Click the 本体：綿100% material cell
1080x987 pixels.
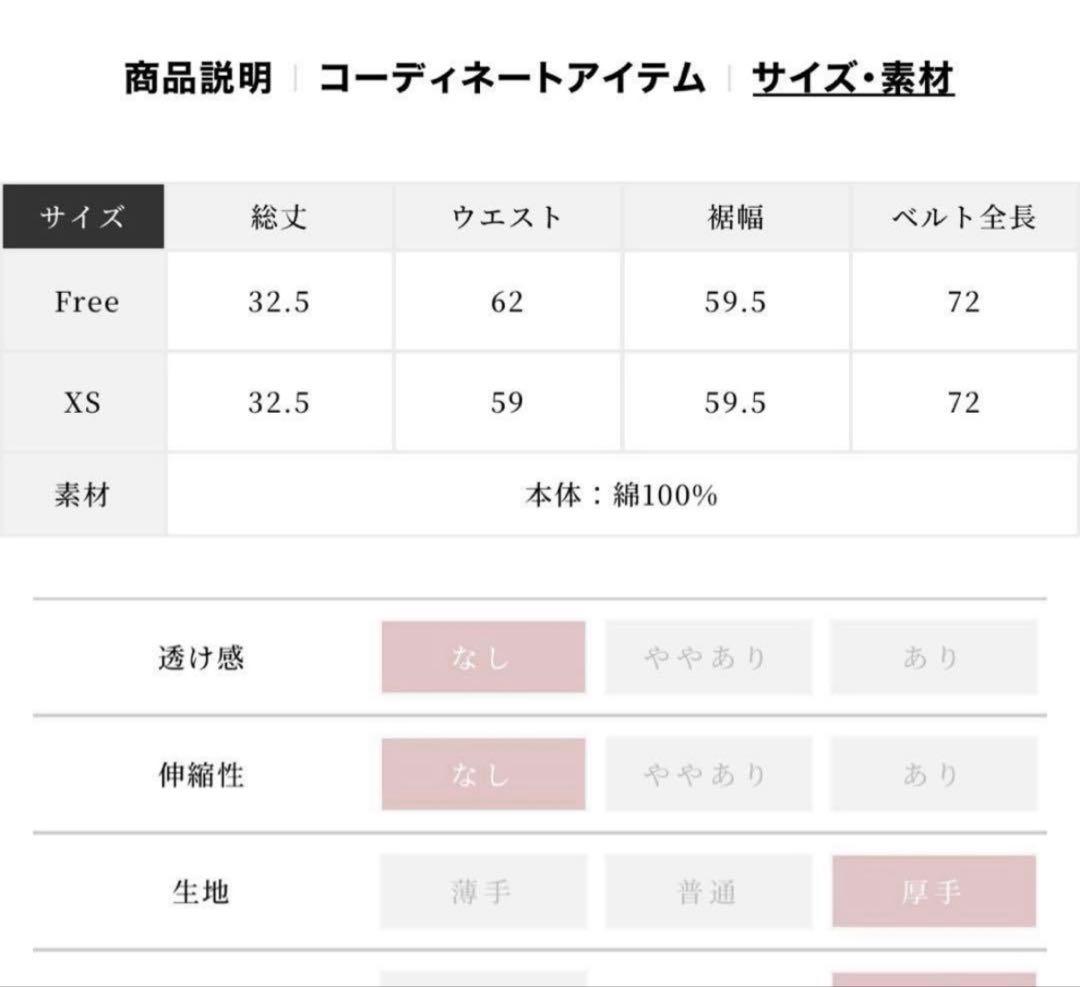(x=621, y=495)
